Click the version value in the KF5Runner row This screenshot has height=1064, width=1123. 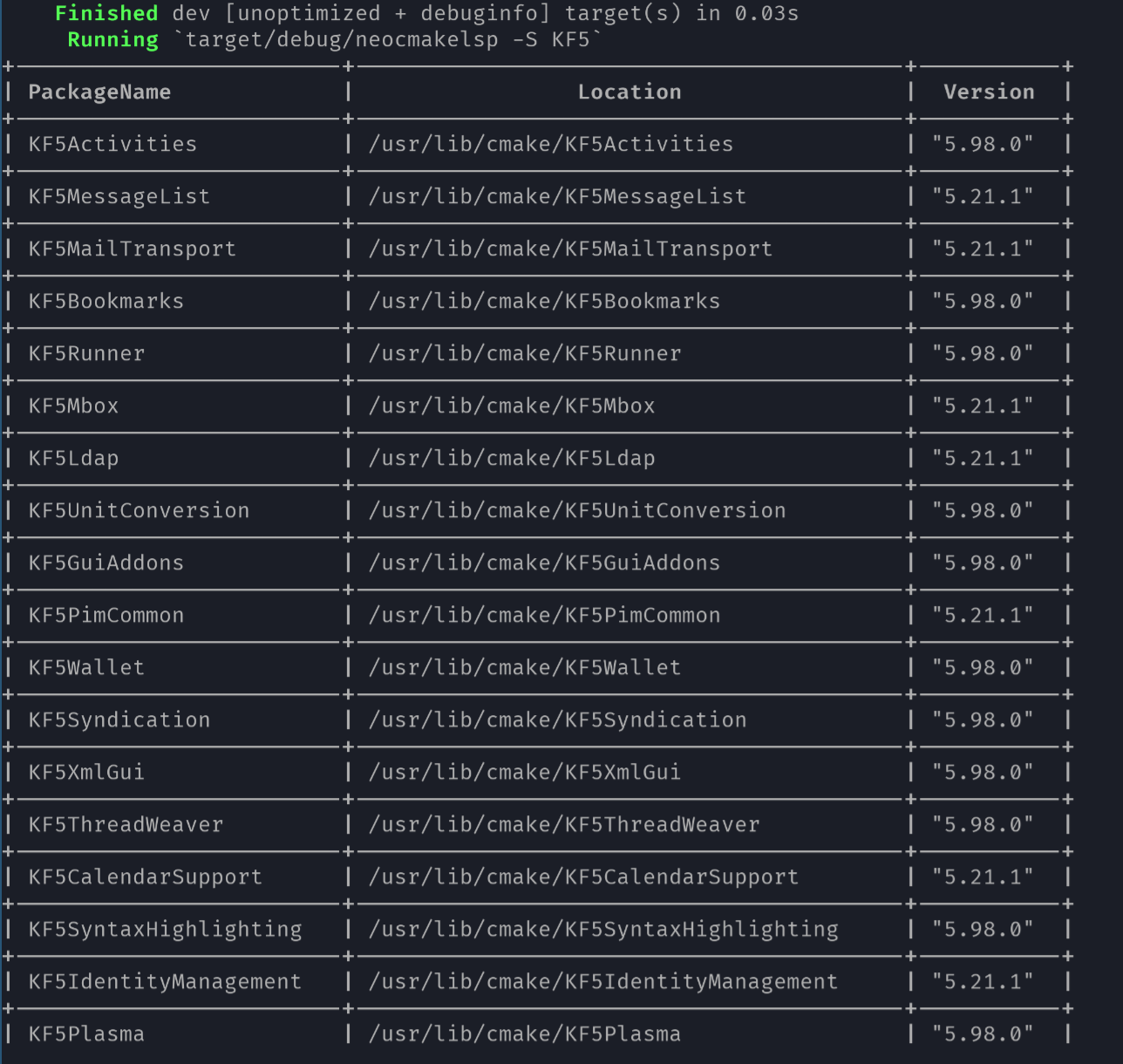[x=983, y=354]
